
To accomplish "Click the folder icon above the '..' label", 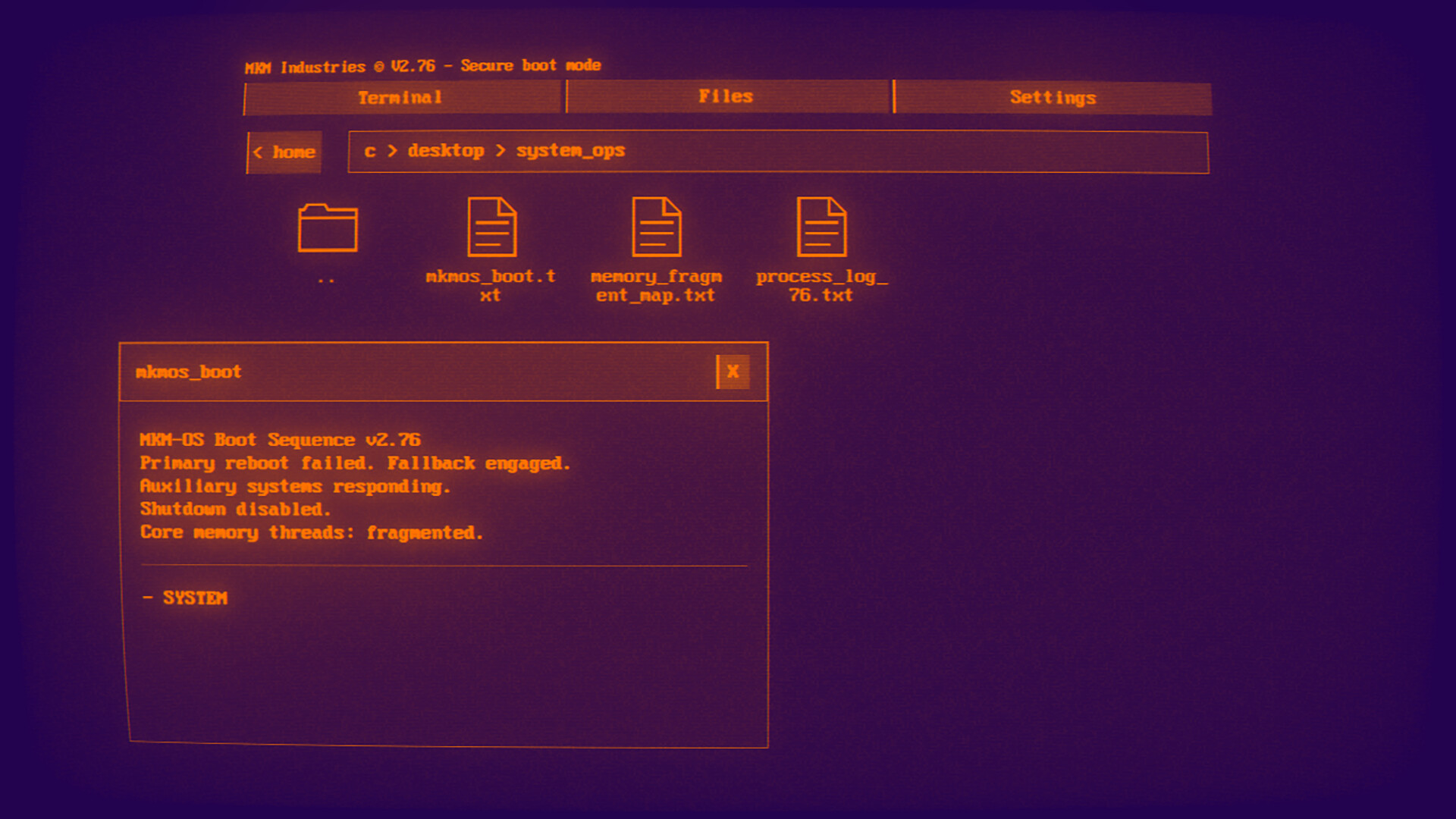I will pos(328,227).
